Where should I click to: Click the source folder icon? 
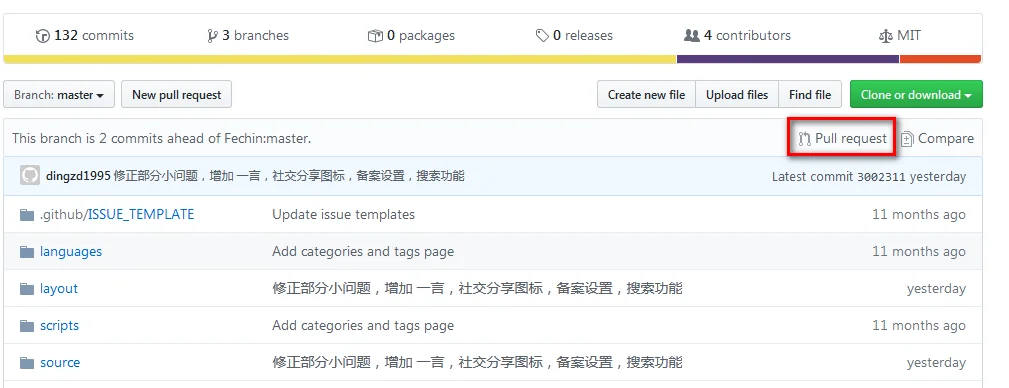click(x=26, y=364)
